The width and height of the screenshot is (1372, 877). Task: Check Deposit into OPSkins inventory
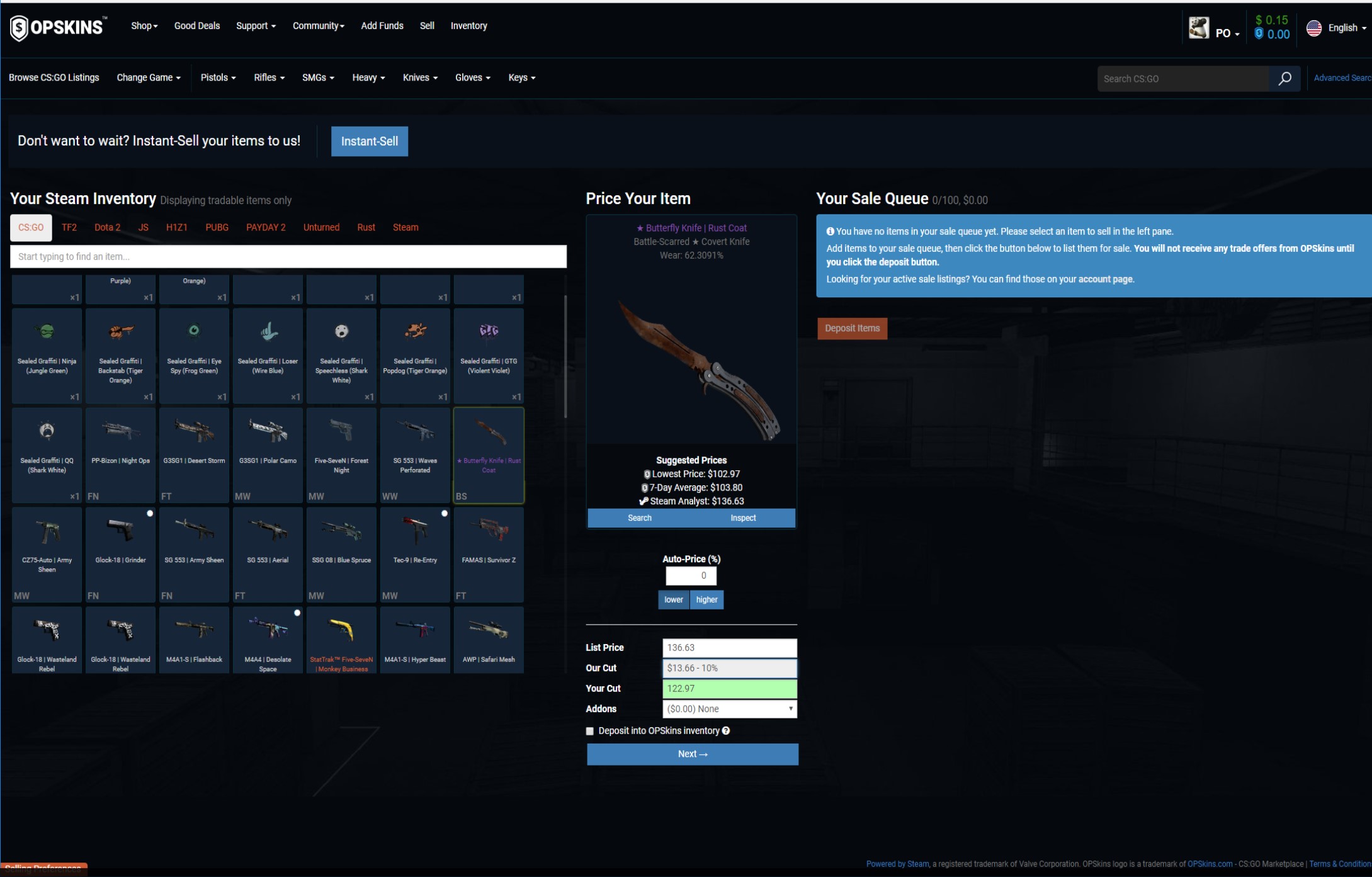(590, 731)
